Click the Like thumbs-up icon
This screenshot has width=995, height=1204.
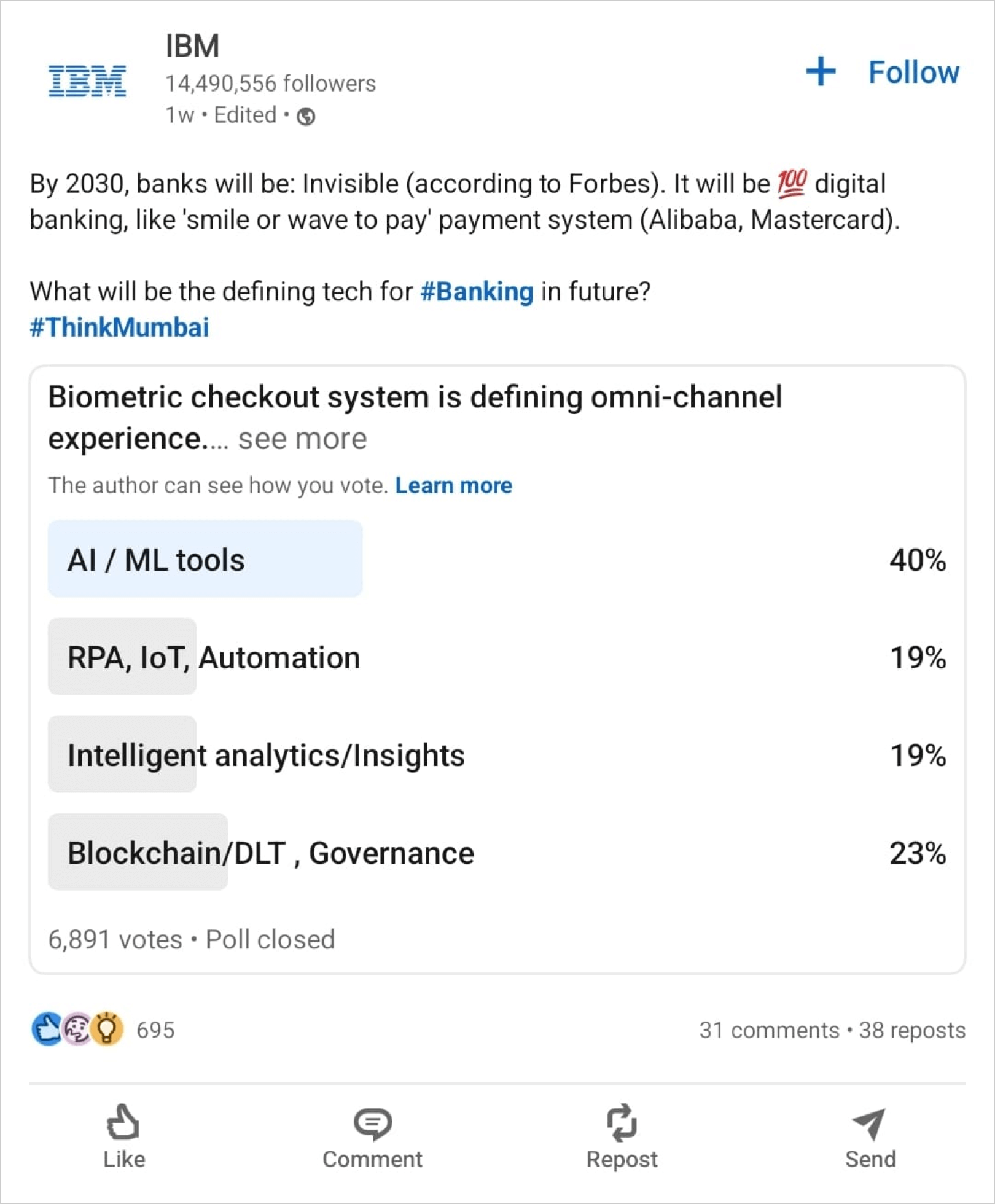coord(123,1122)
